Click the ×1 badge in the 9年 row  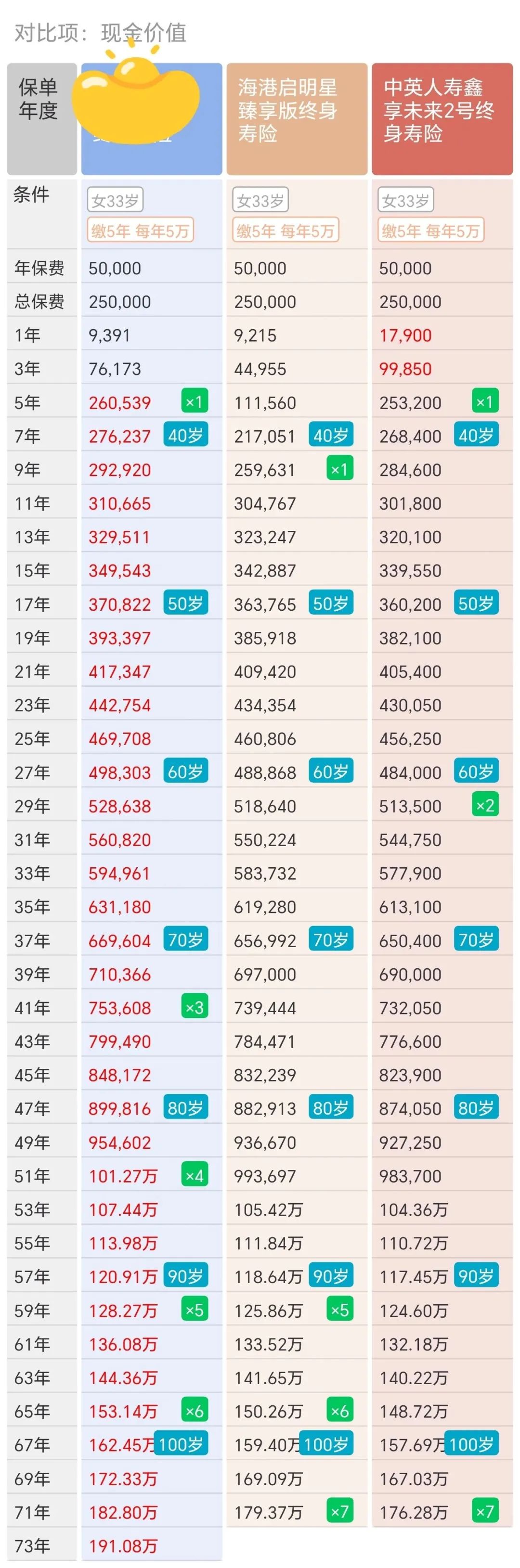339,469
